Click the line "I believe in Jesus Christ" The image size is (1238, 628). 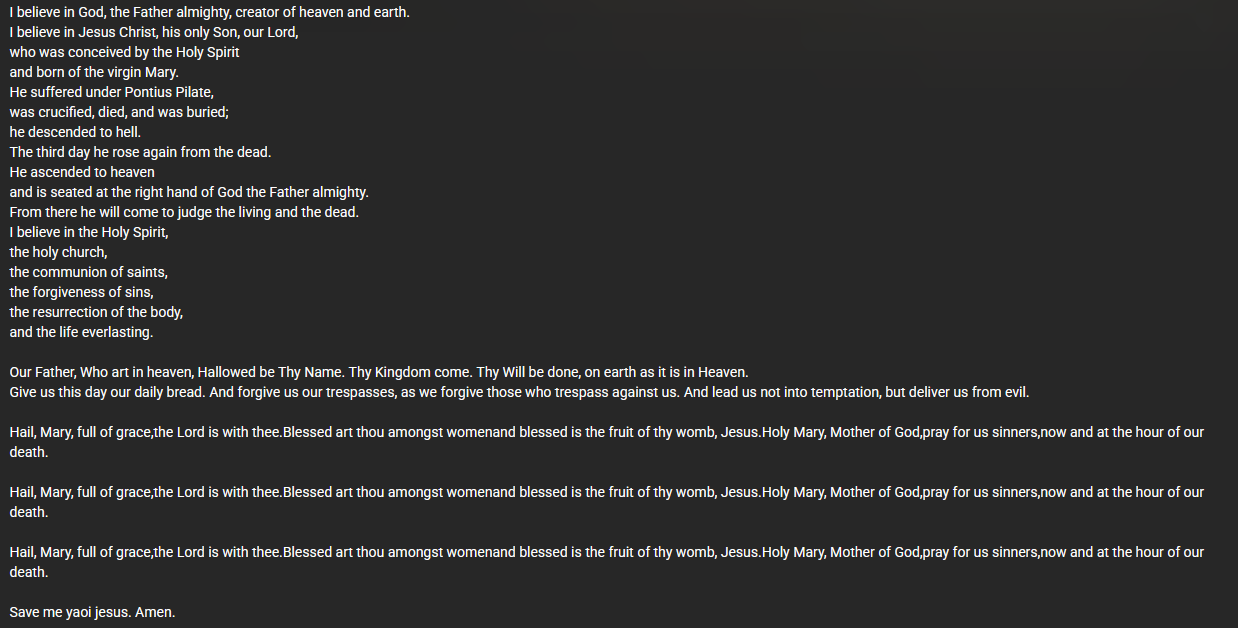click(x=154, y=32)
